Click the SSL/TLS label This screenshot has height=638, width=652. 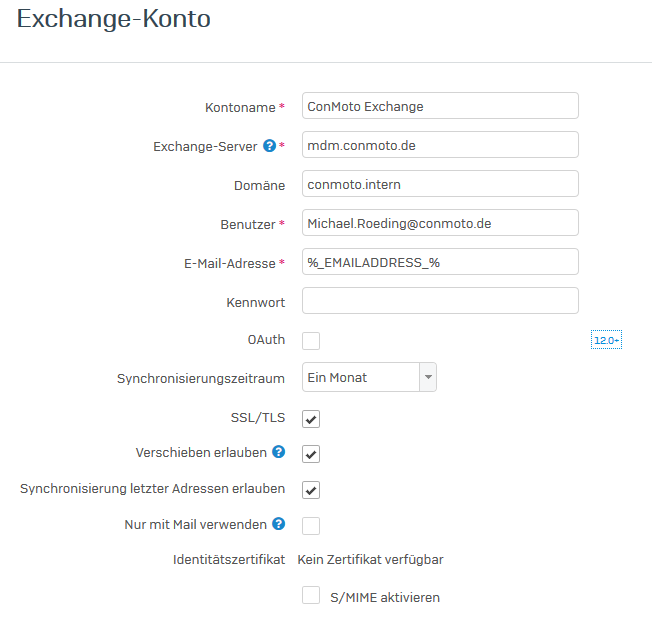[x=258, y=417]
